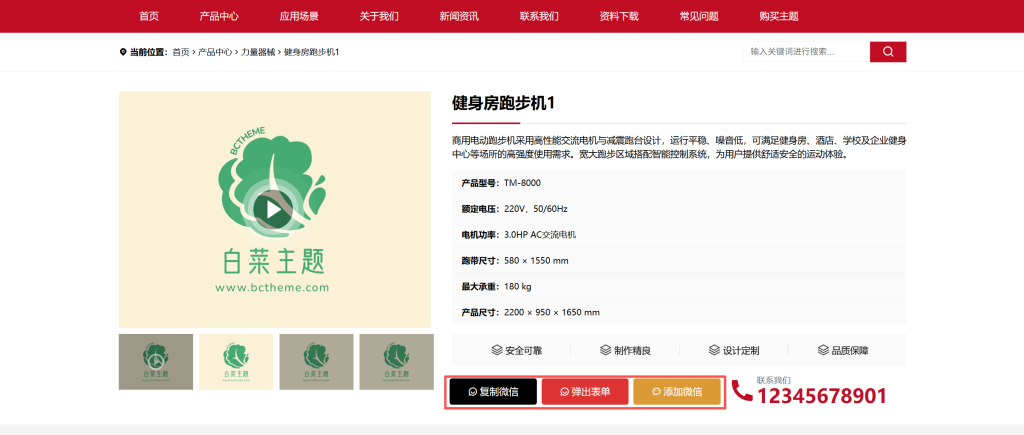
Task: Click the TM-8000 model value
Action: [x=522, y=183]
